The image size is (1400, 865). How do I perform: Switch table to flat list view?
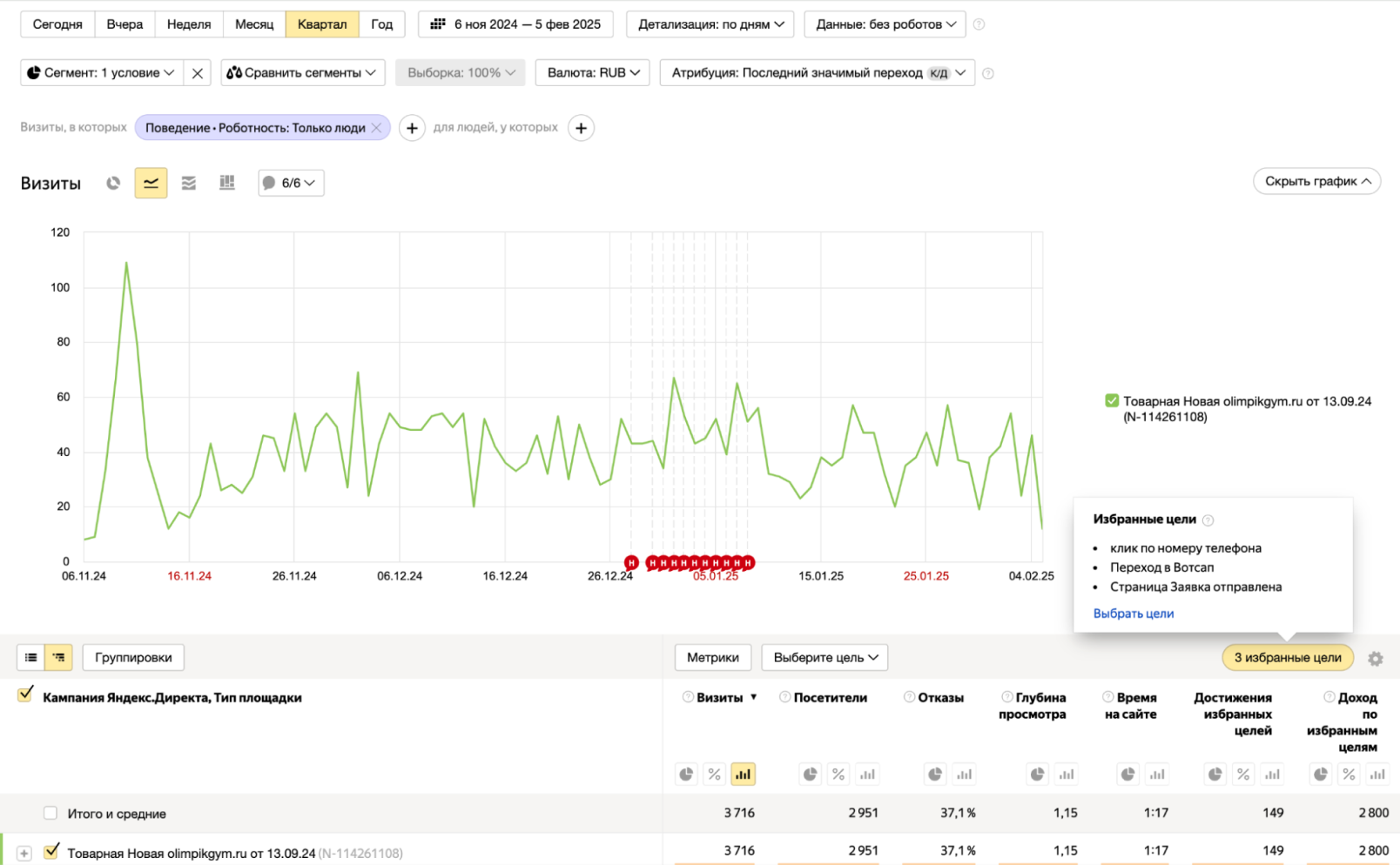click(30, 657)
